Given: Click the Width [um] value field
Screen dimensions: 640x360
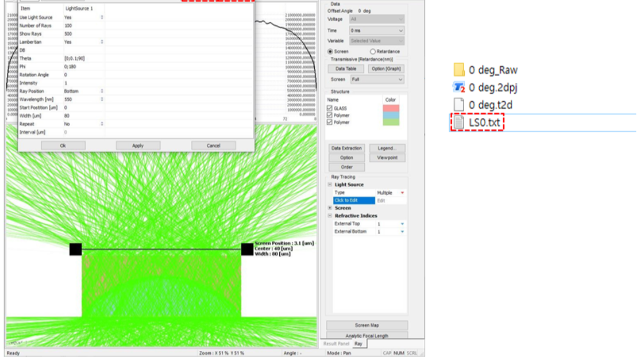Looking at the screenshot, I should [x=84, y=116].
